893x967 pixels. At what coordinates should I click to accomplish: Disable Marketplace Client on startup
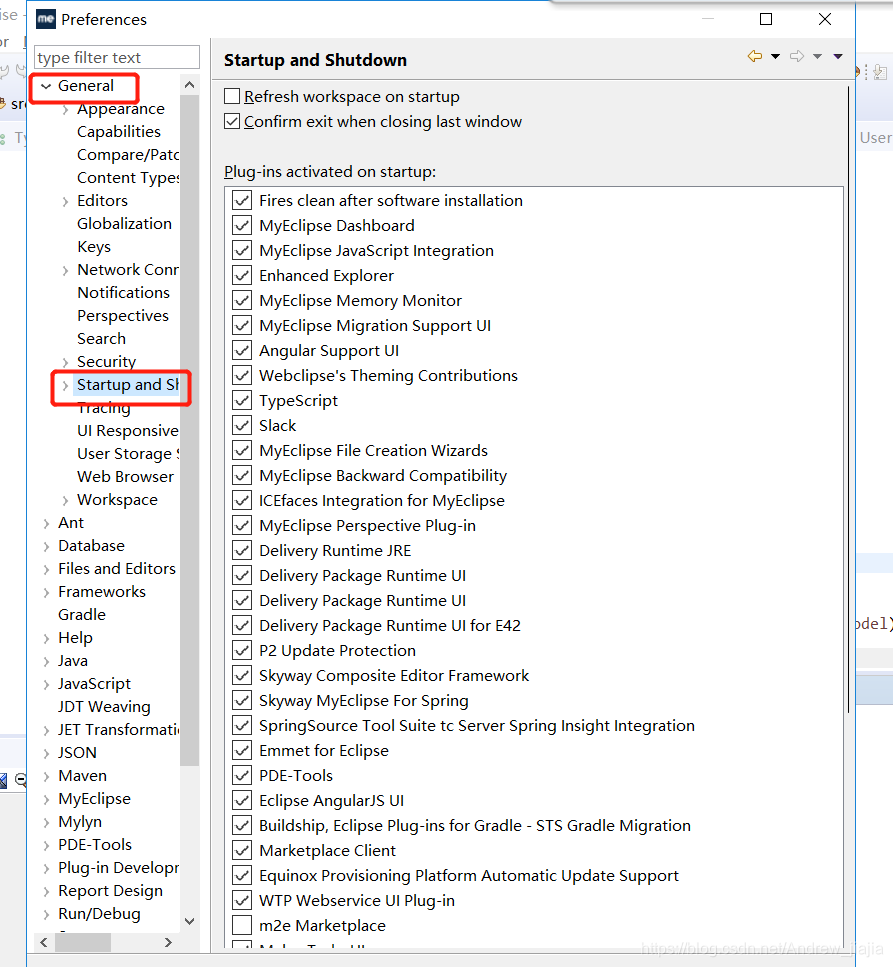[242, 850]
